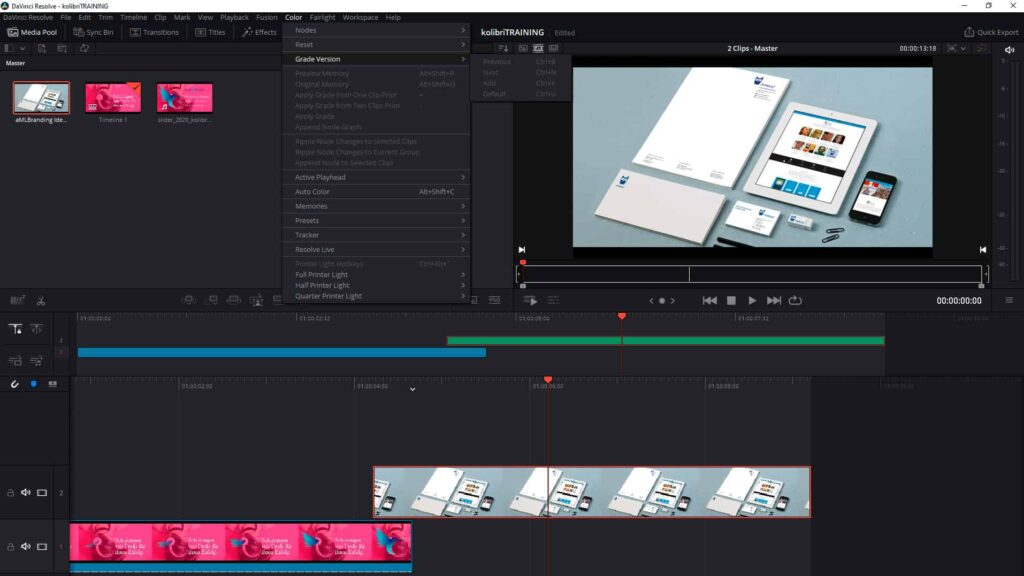Viewport: 1024px width, 576px height.
Task: Go to the previous marker with left arrow
Action: pos(651,300)
